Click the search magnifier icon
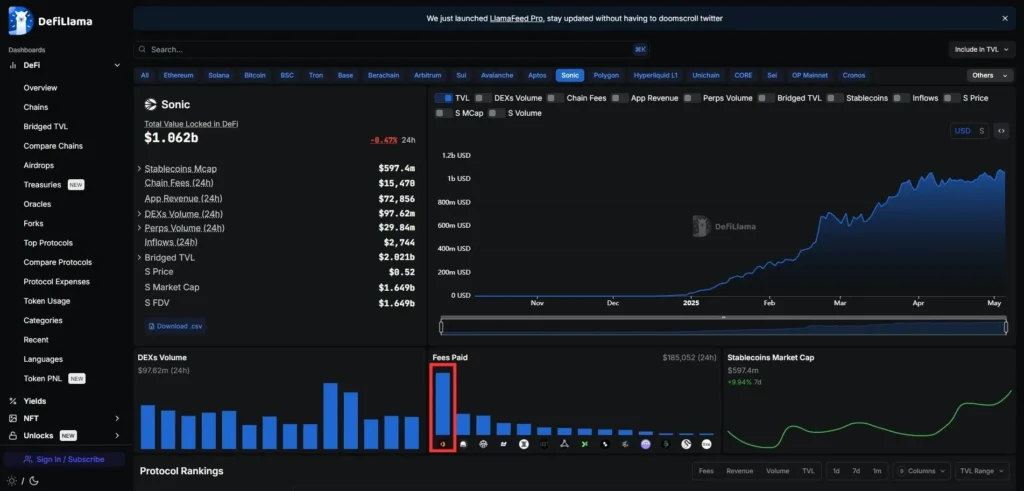The width and height of the screenshot is (1024, 491). click(142, 50)
